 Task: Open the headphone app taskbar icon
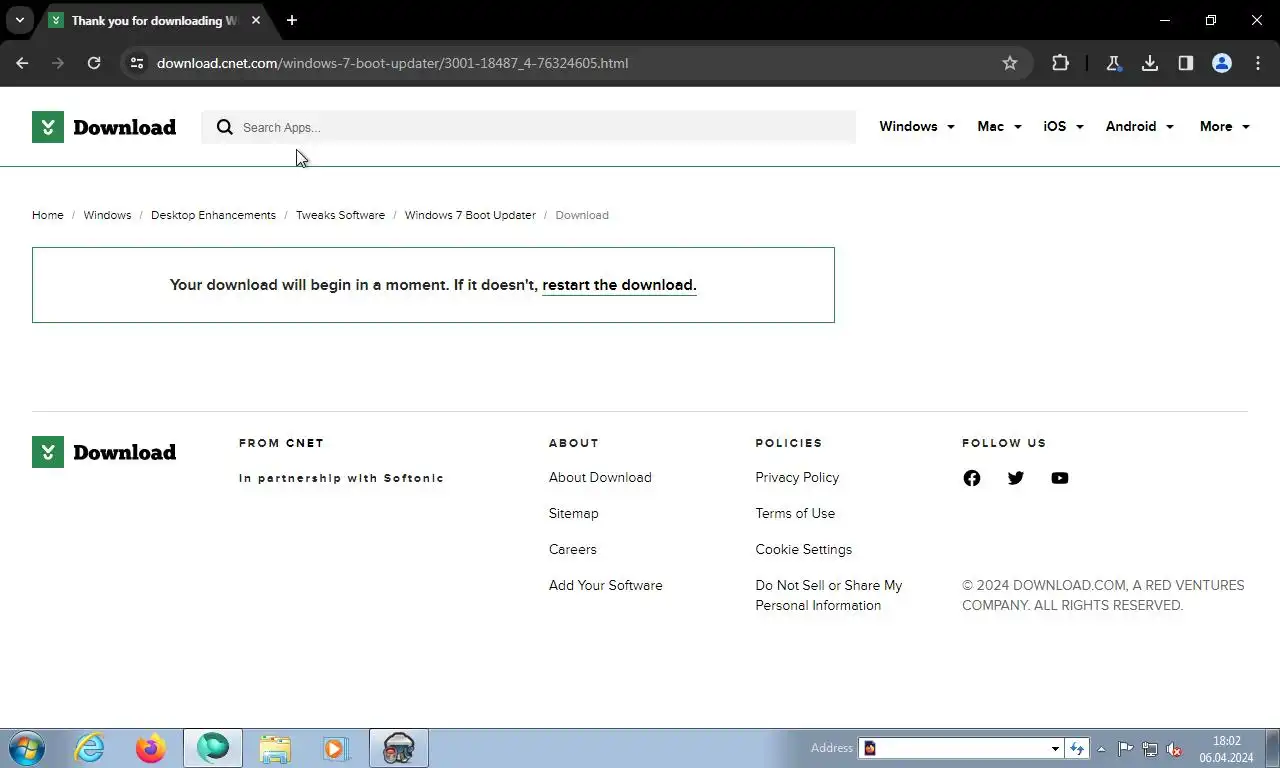click(399, 748)
